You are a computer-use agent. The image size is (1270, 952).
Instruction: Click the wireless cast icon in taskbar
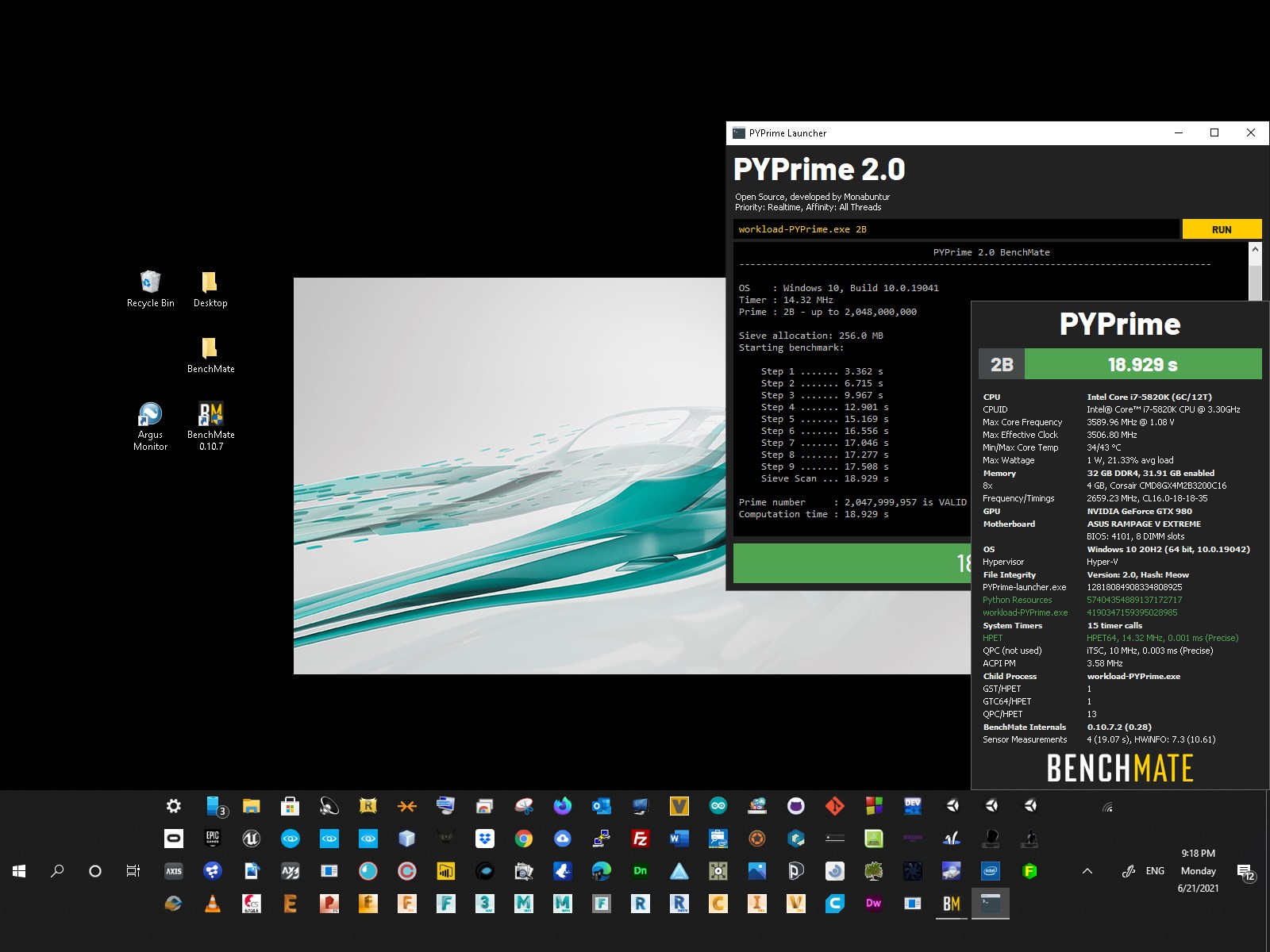click(1107, 808)
